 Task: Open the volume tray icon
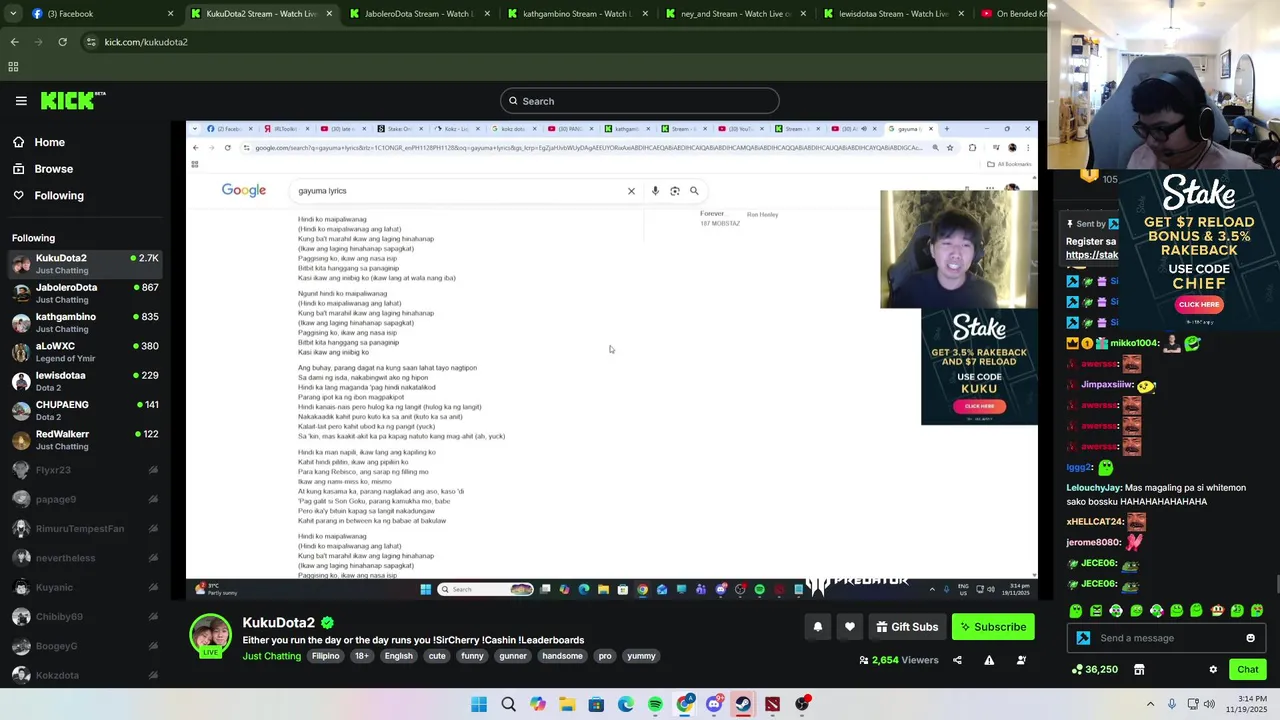1209,704
